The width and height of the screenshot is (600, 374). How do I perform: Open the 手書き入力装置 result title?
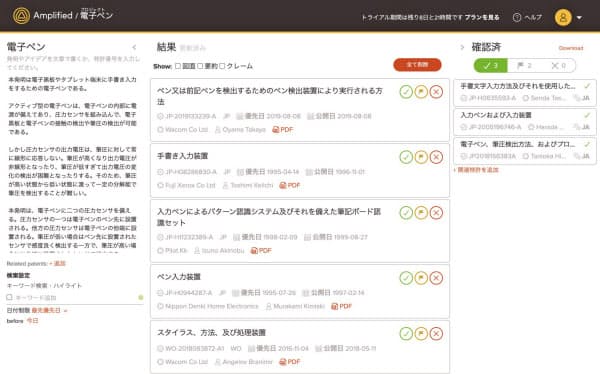[x=182, y=156]
